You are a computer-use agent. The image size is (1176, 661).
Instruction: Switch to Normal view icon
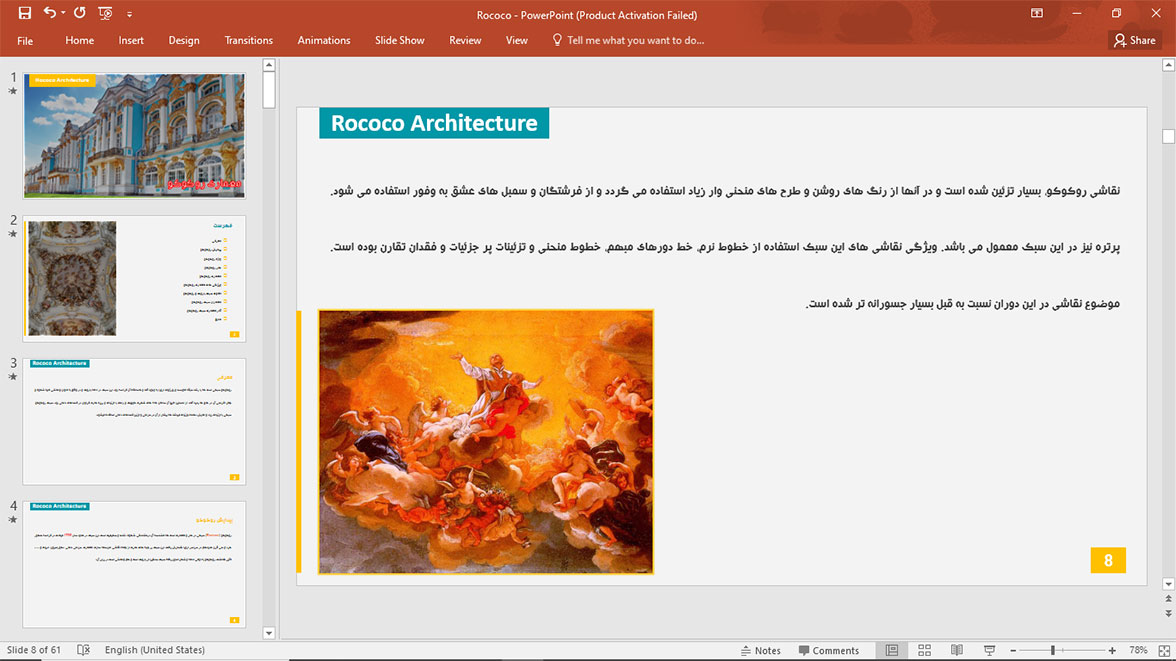coord(892,650)
